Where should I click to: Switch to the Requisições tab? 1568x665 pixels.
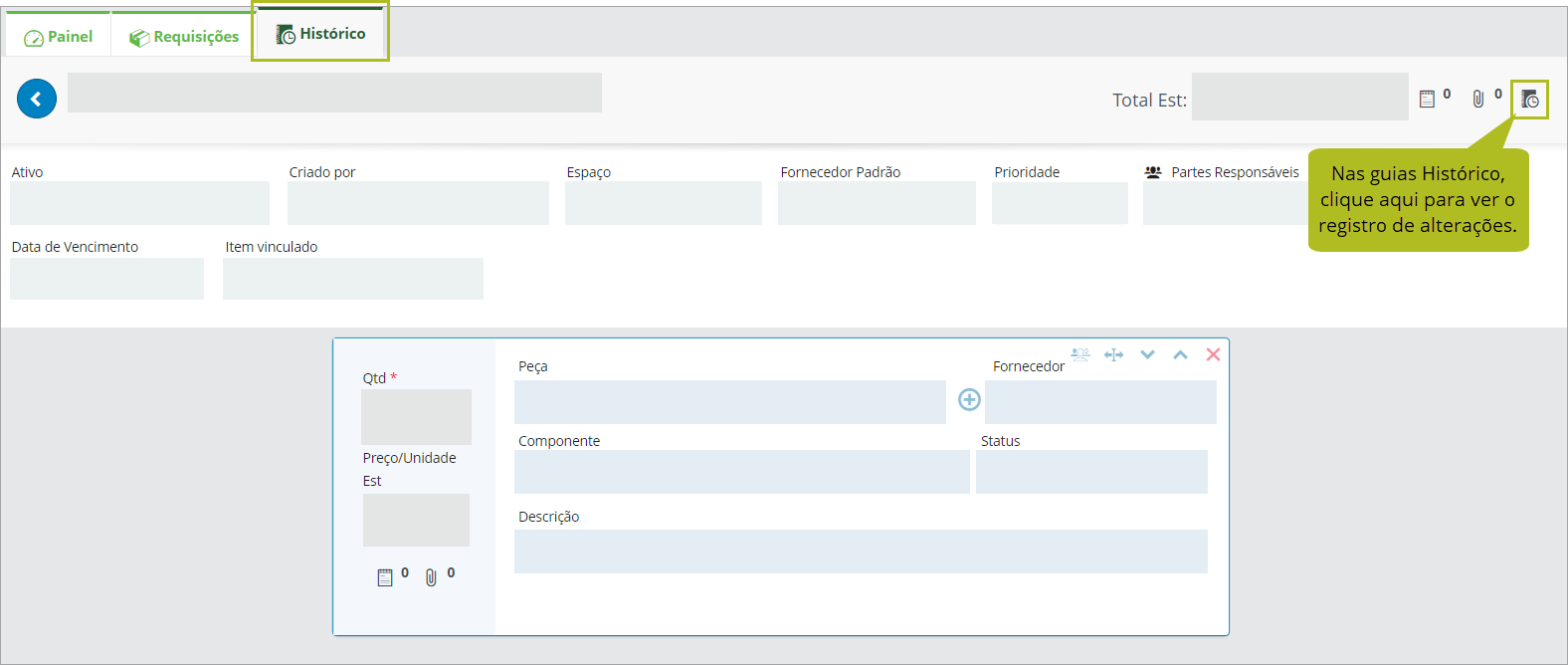point(184,36)
